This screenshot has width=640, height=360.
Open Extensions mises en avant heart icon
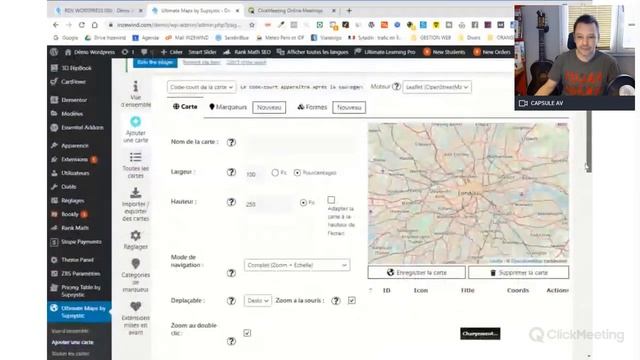[x=136, y=306]
